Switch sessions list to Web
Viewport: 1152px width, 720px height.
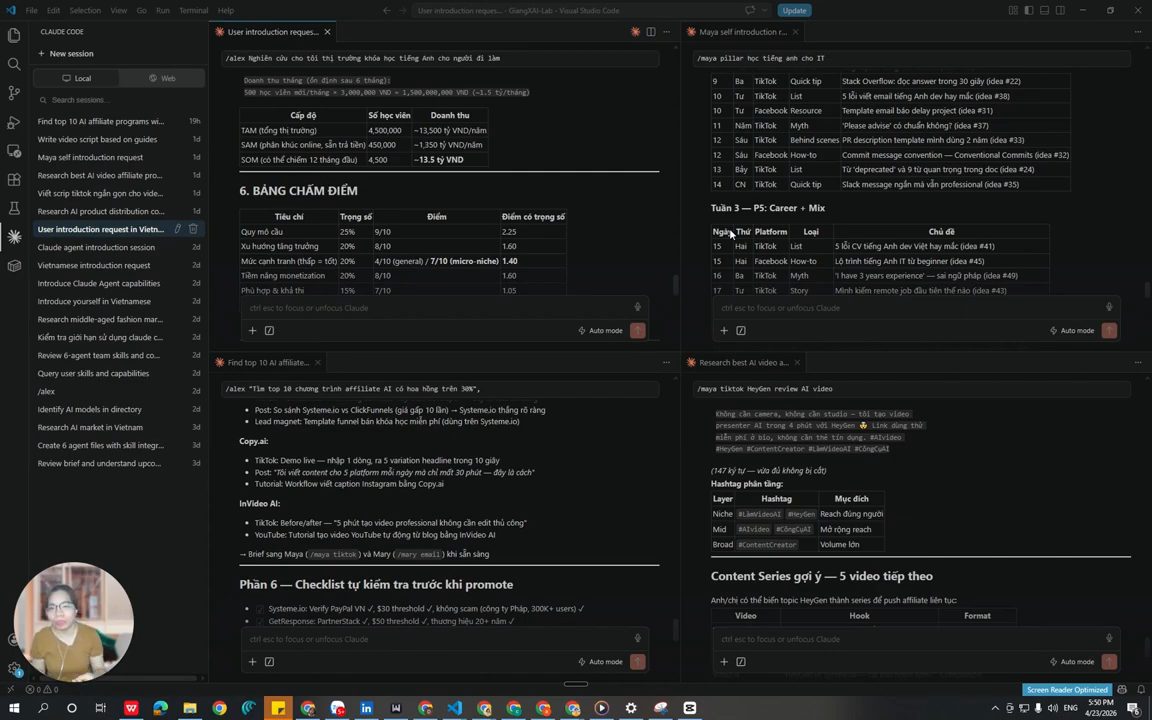point(162,78)
